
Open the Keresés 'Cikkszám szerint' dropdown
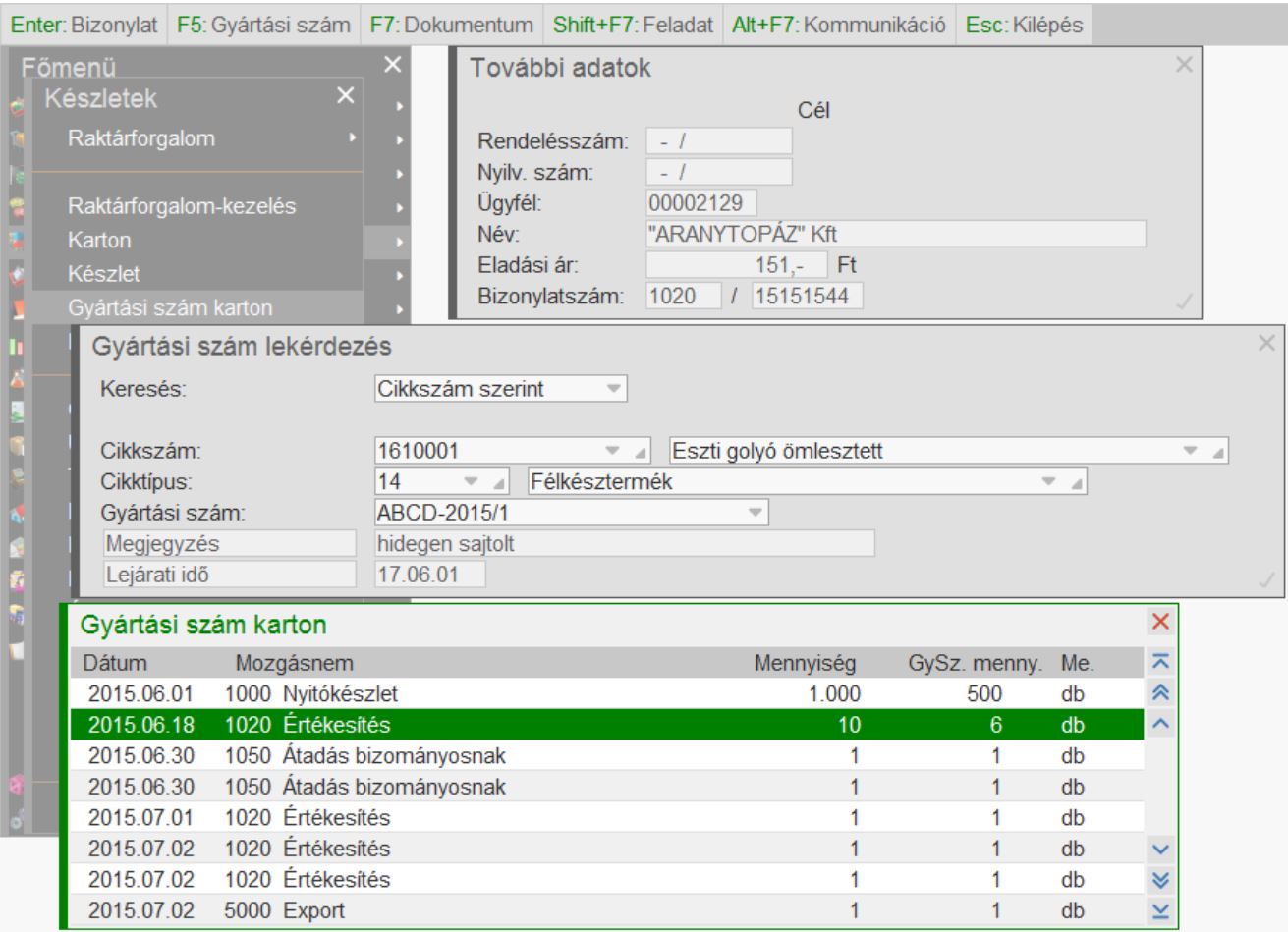point(613,389)
